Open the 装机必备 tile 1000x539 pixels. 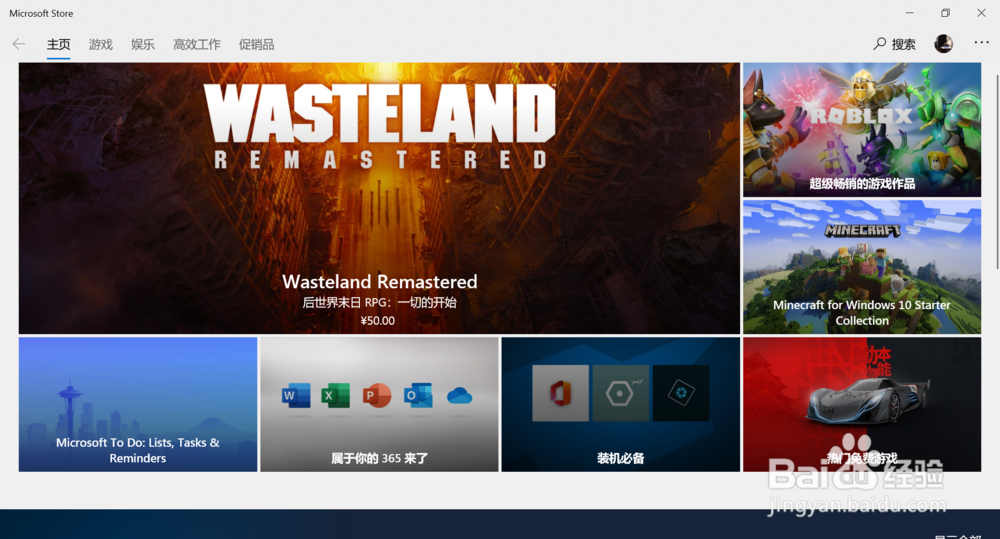point(621,404)
